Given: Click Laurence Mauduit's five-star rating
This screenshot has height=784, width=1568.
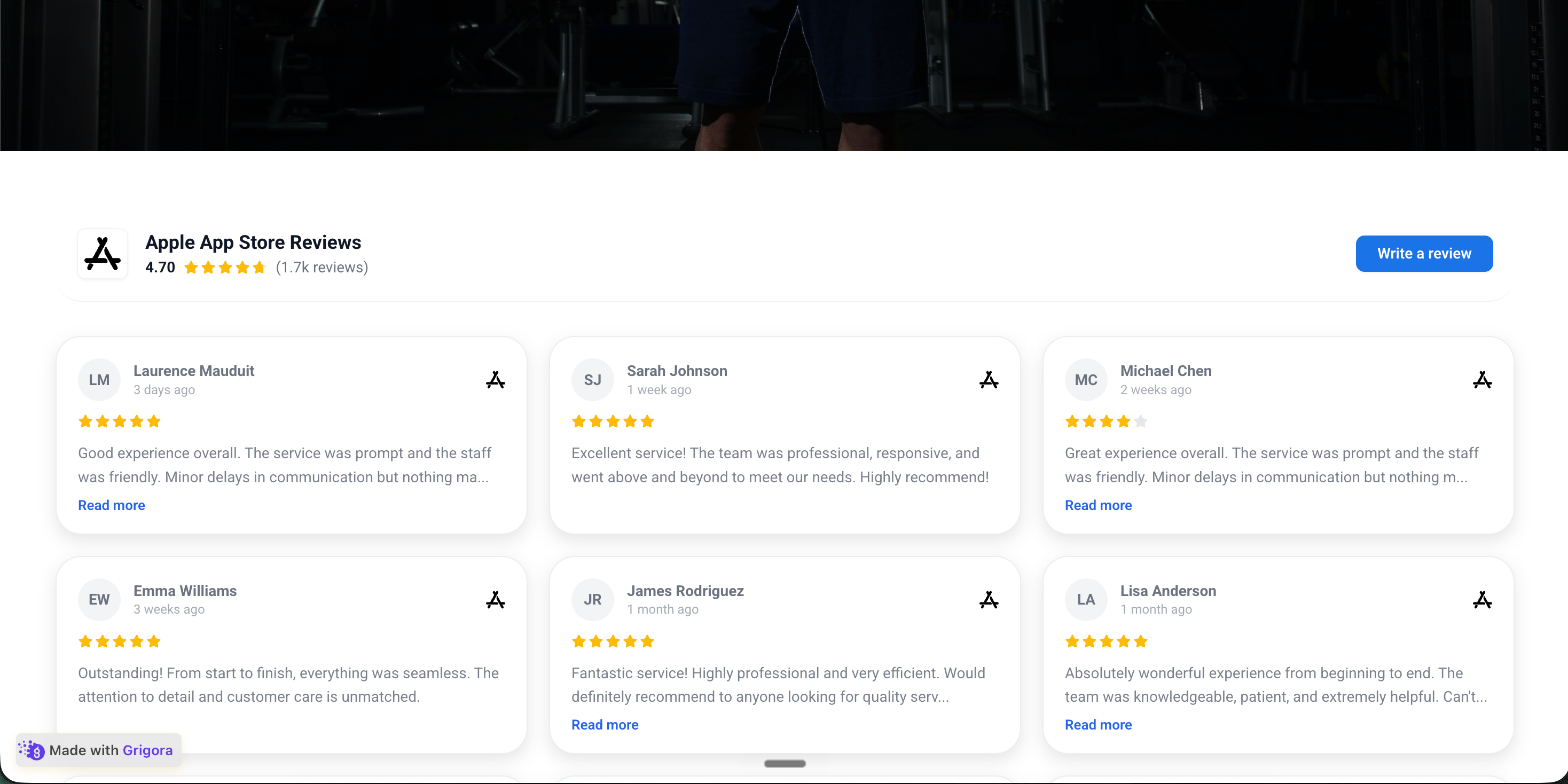Looking at the screenshot, I should tap(119, 421).
